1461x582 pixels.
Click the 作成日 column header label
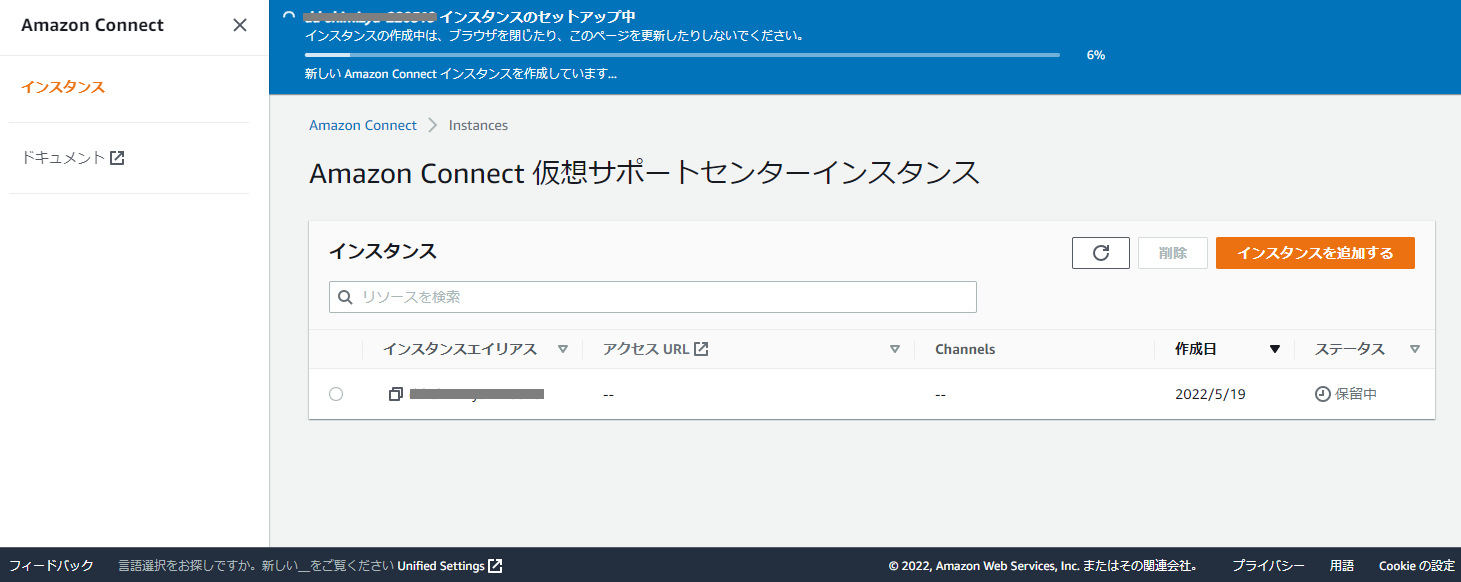pos(1196,349)
